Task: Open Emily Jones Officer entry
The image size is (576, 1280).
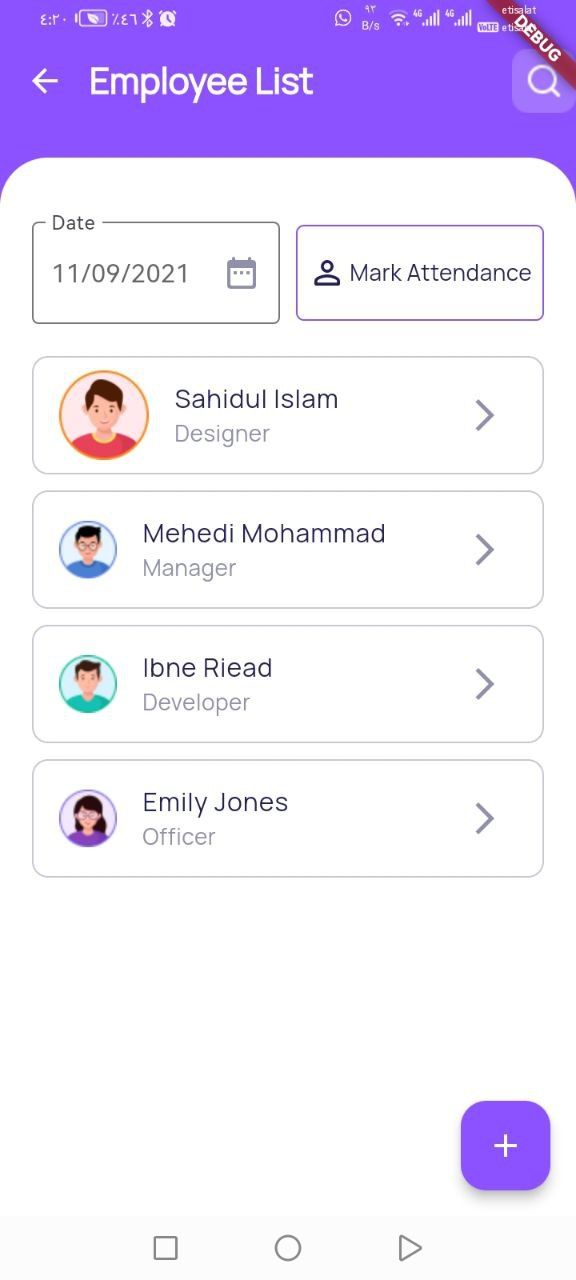Action: click(288, 818)
